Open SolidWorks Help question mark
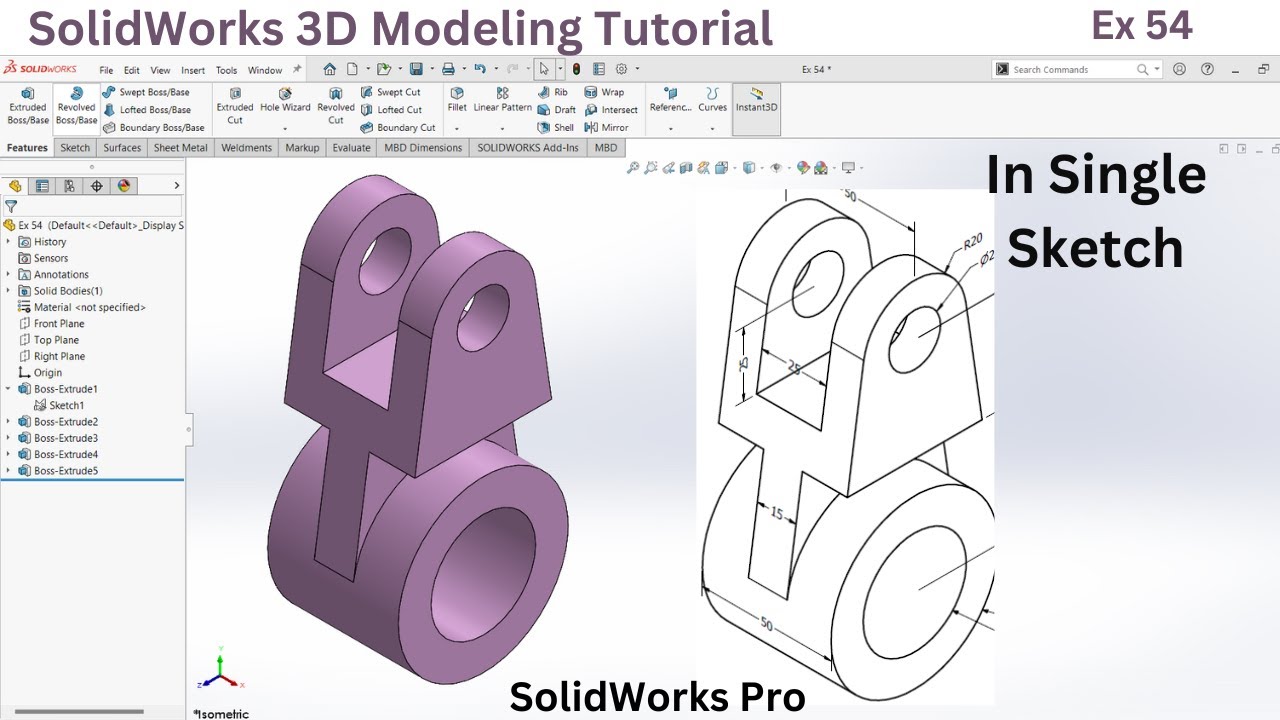Image resolution: width=1280 pixels, height=720 pixels. (1207, 69)
